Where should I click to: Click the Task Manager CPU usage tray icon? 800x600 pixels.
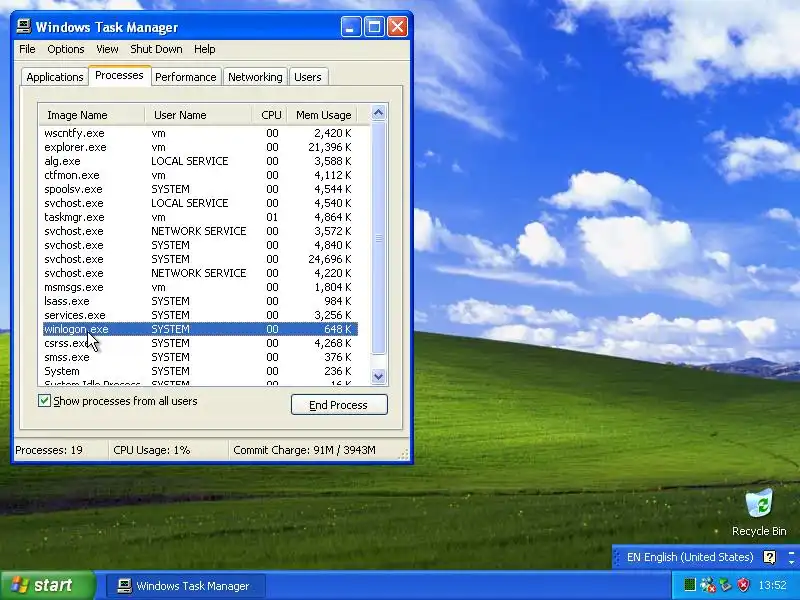[x=689, y=584]
